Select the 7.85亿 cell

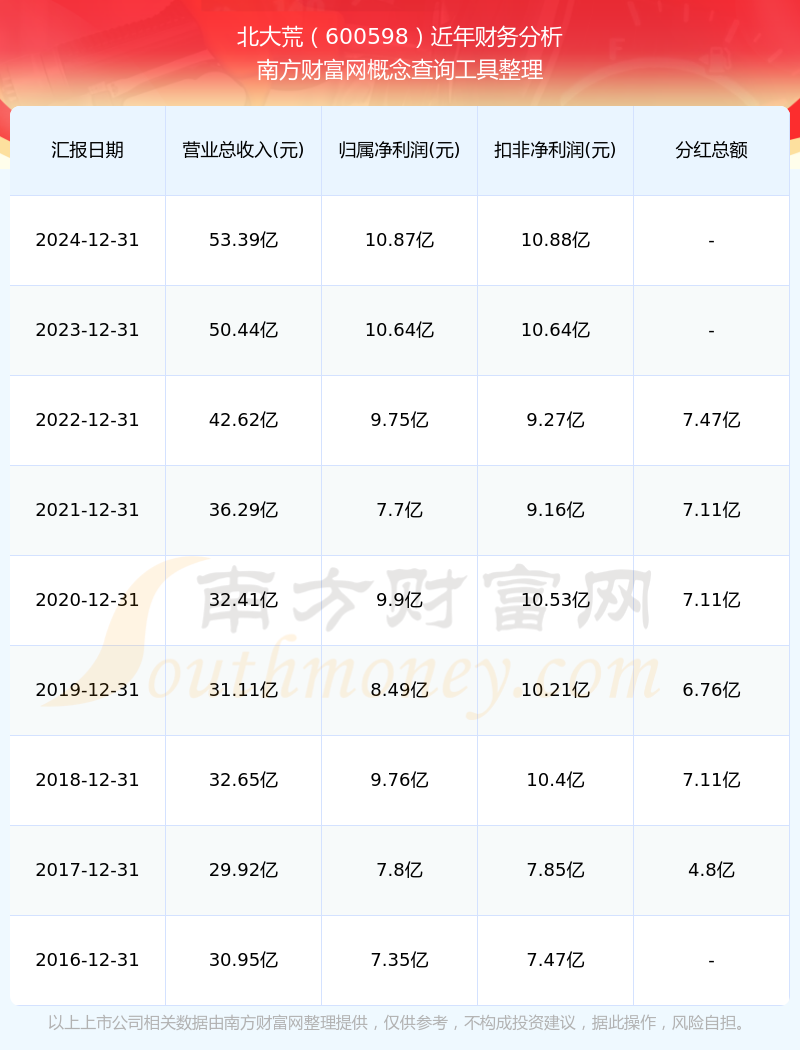point(556,871)
